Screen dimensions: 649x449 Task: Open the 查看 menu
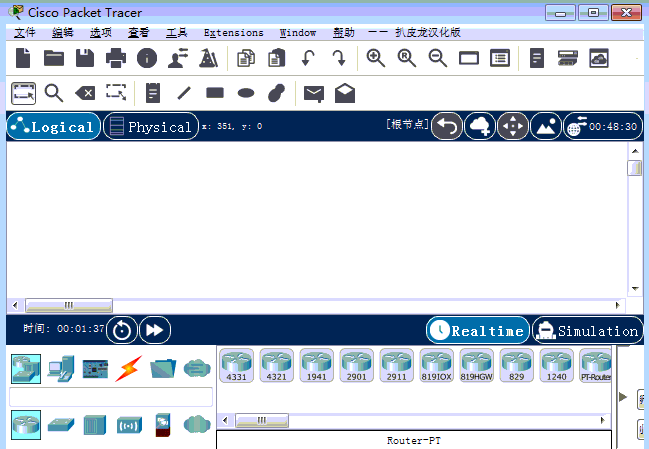pyautogui.click(x=138, y=32)
